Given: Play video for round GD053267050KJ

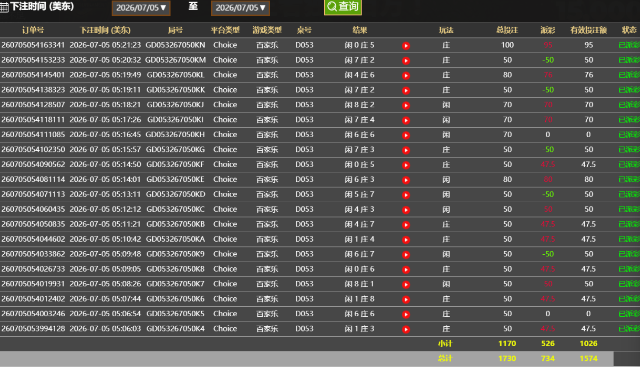Looking at the screenshot, I should point(406,105).
